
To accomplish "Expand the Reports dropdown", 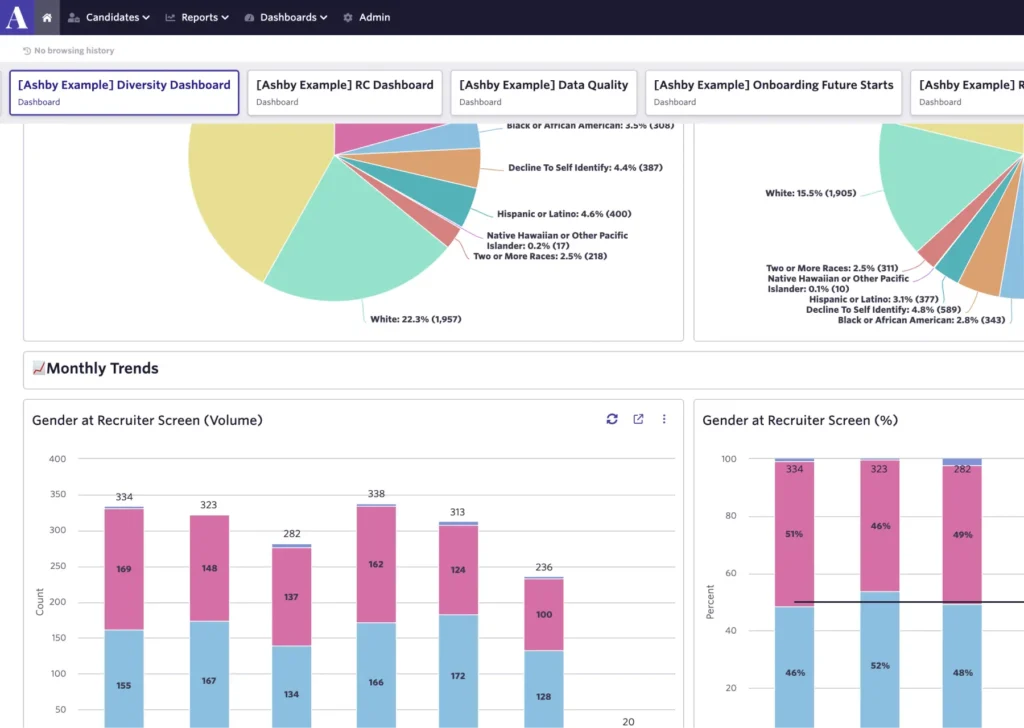I will (x=197, y=17).
